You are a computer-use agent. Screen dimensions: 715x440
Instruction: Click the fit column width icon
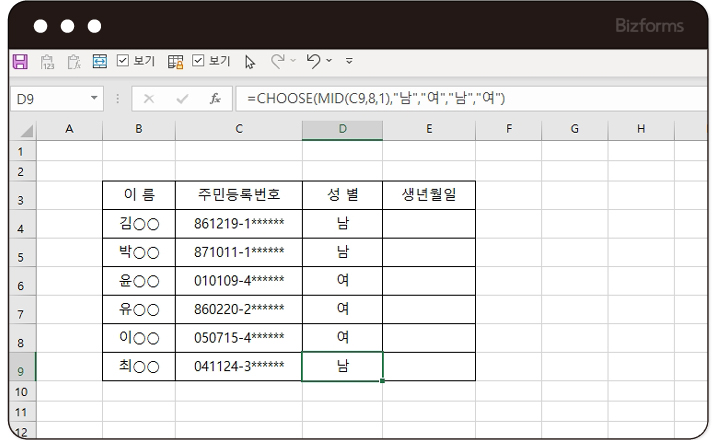(100, 61)
